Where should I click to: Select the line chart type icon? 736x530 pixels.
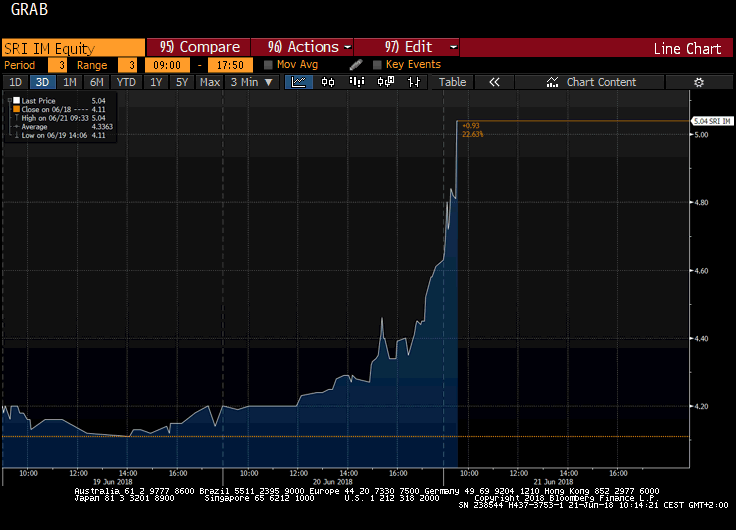click(299, 82)
